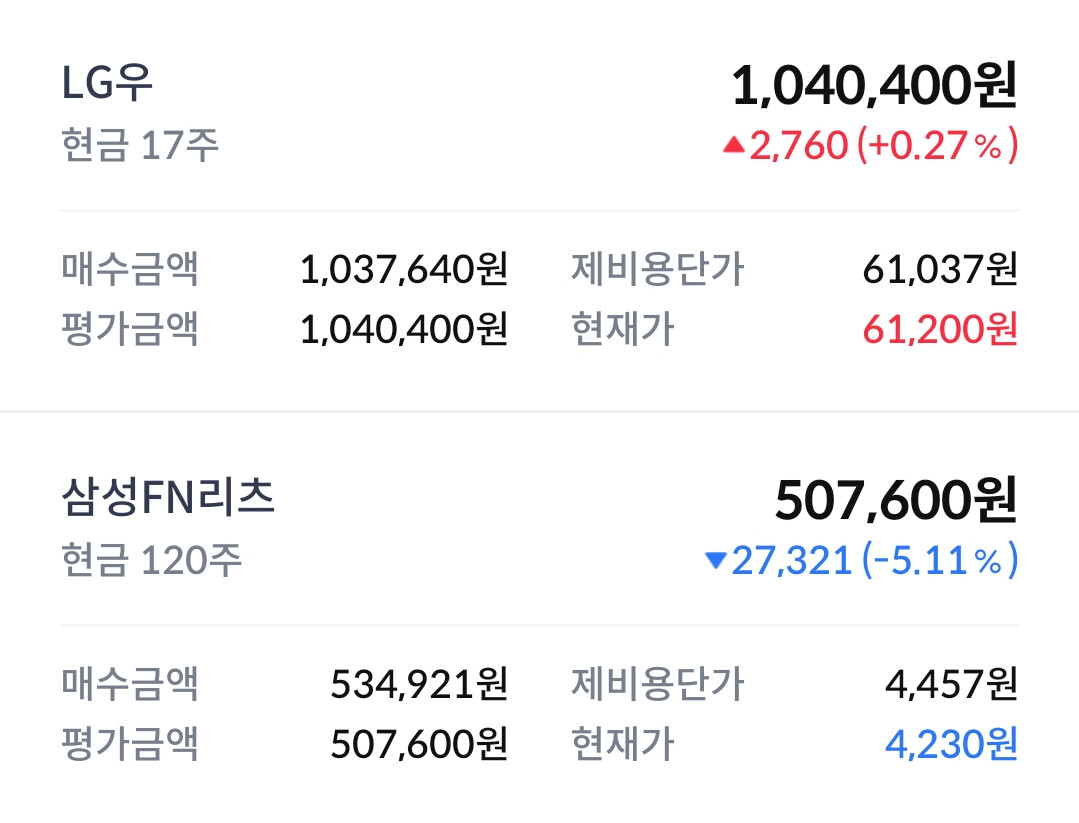
Task: Open the 삼성FN리츠 stock name
Action: tap(168, 498)
